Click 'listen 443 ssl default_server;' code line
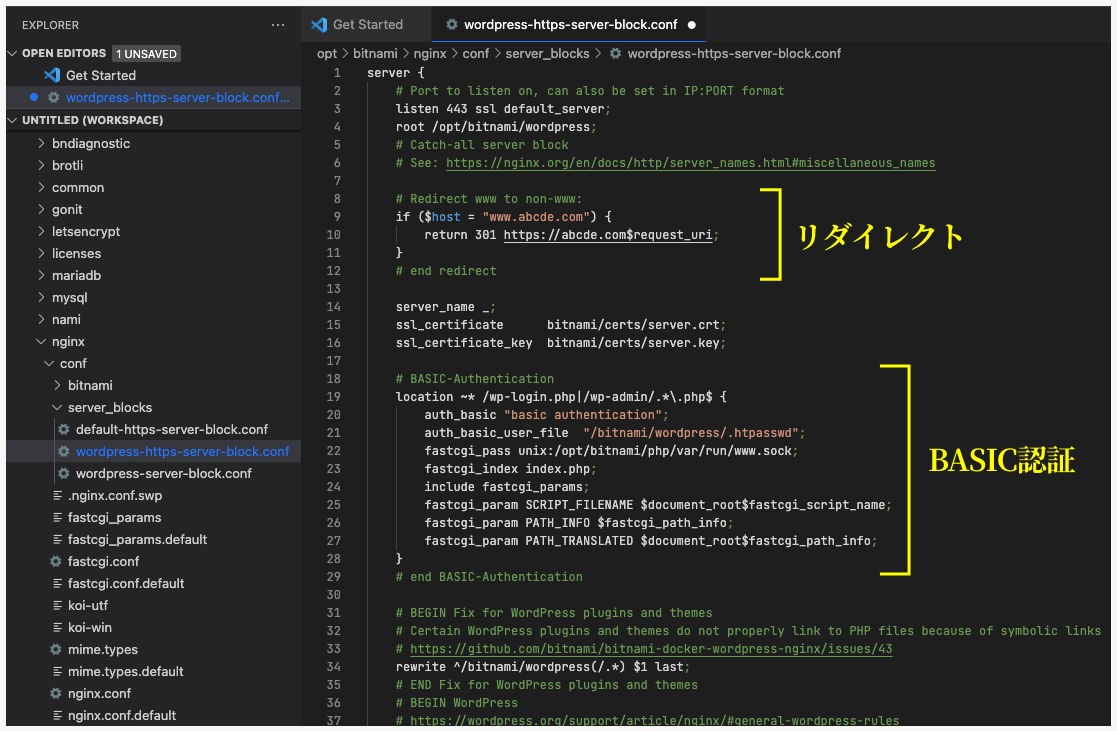 503,109
